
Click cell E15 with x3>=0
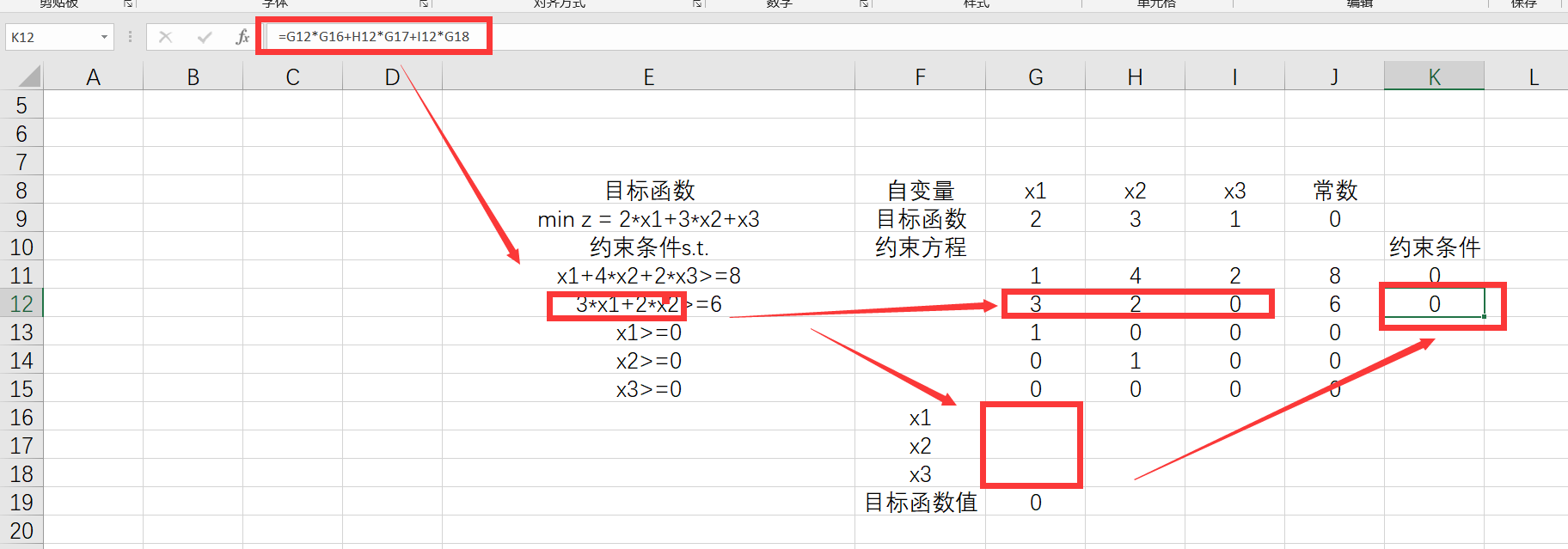(649, 389)
